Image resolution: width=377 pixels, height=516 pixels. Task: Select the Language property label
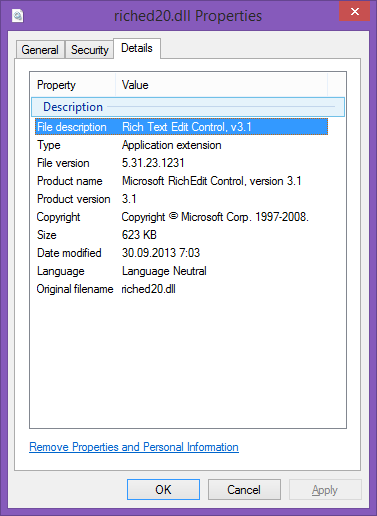tap(61, 271)
